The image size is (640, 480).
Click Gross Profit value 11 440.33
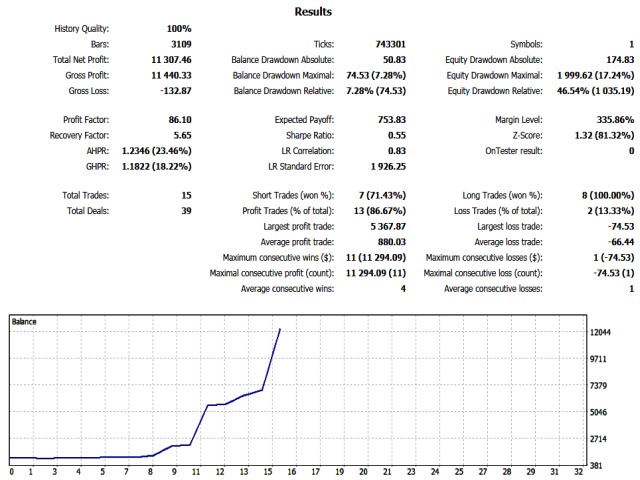(x=171, y=76)
